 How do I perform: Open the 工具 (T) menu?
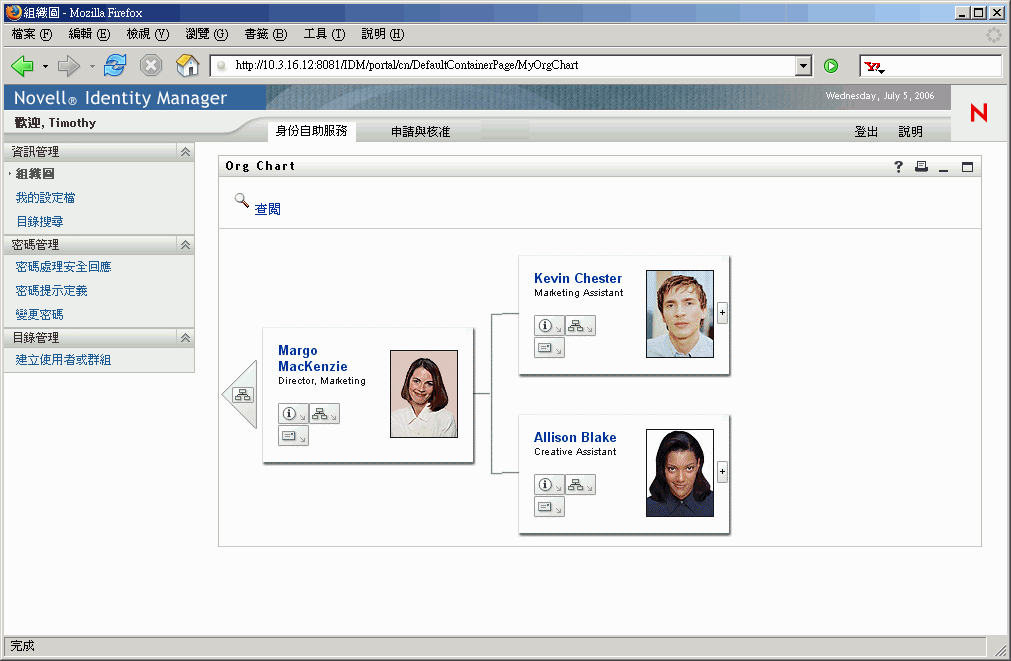point(324,34)
